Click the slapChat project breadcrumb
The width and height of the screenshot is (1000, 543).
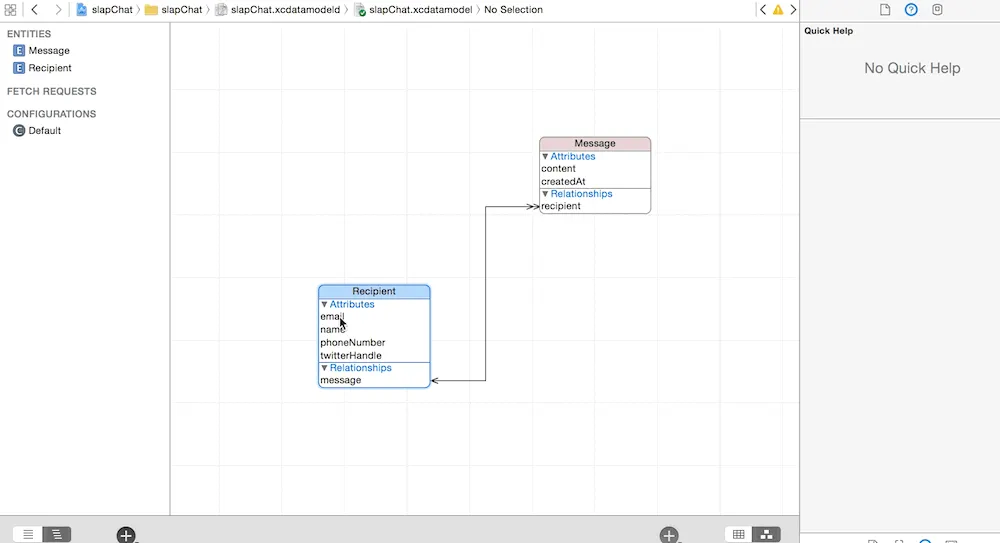tap(105, 10)
